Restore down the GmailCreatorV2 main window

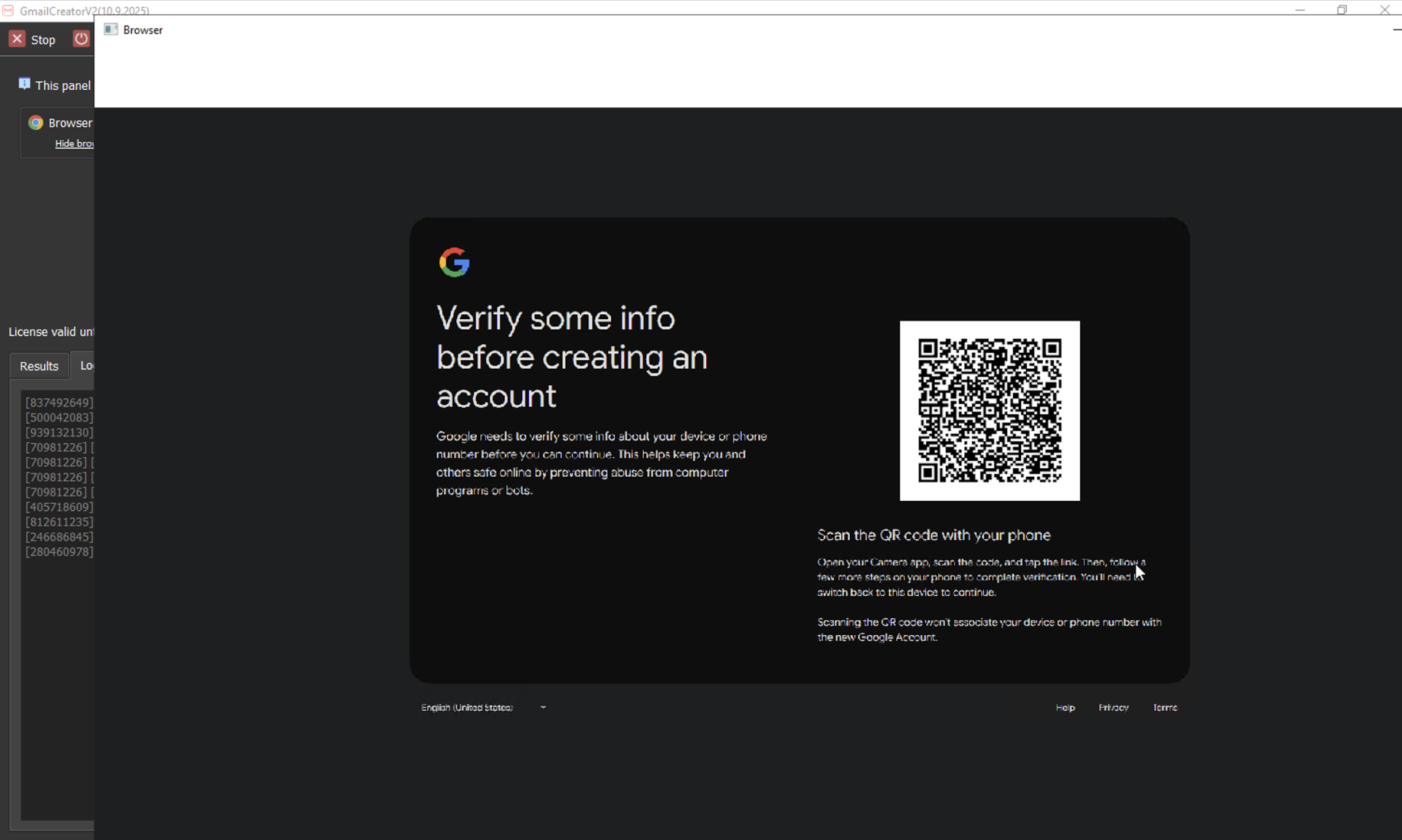point(1342,9)
